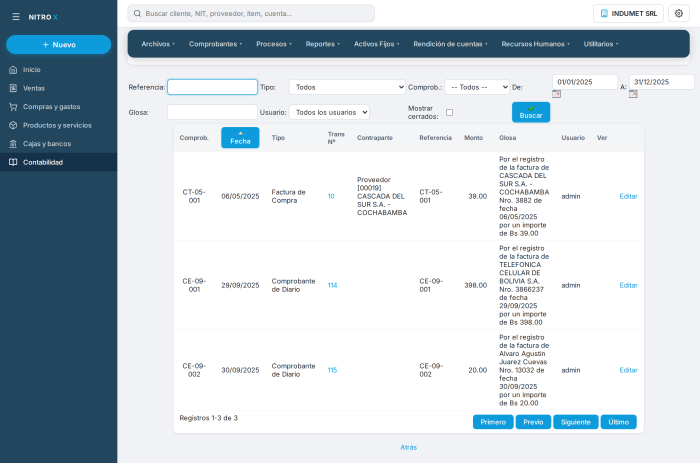Click the Productos y servicios box icon
700x463 pixels.
pos(13,125)
